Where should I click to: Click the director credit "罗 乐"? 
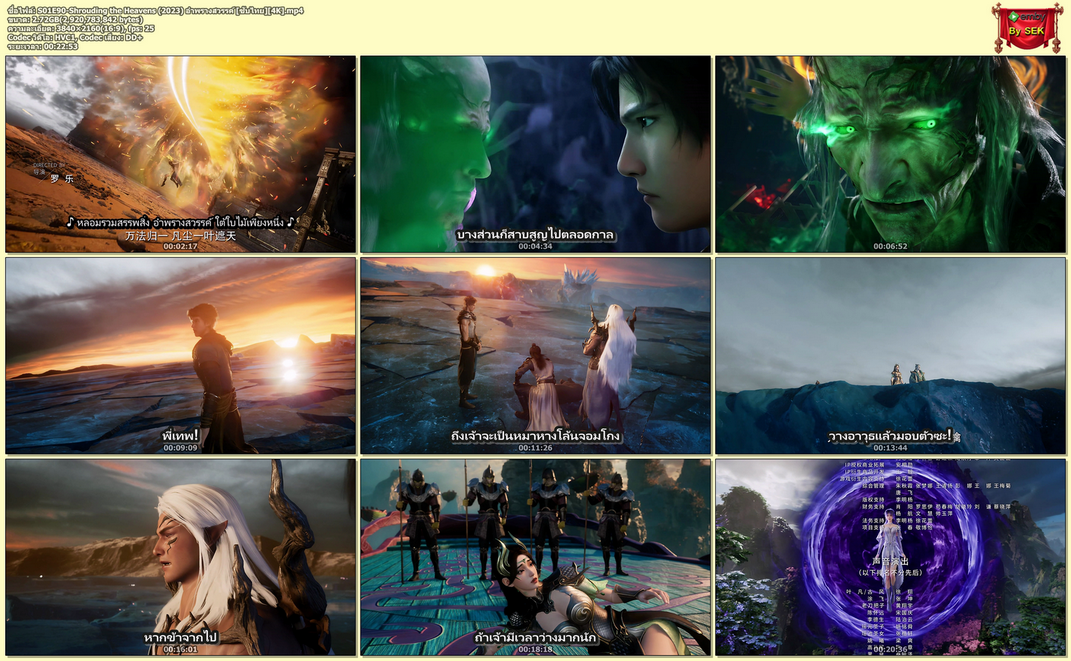61,179
